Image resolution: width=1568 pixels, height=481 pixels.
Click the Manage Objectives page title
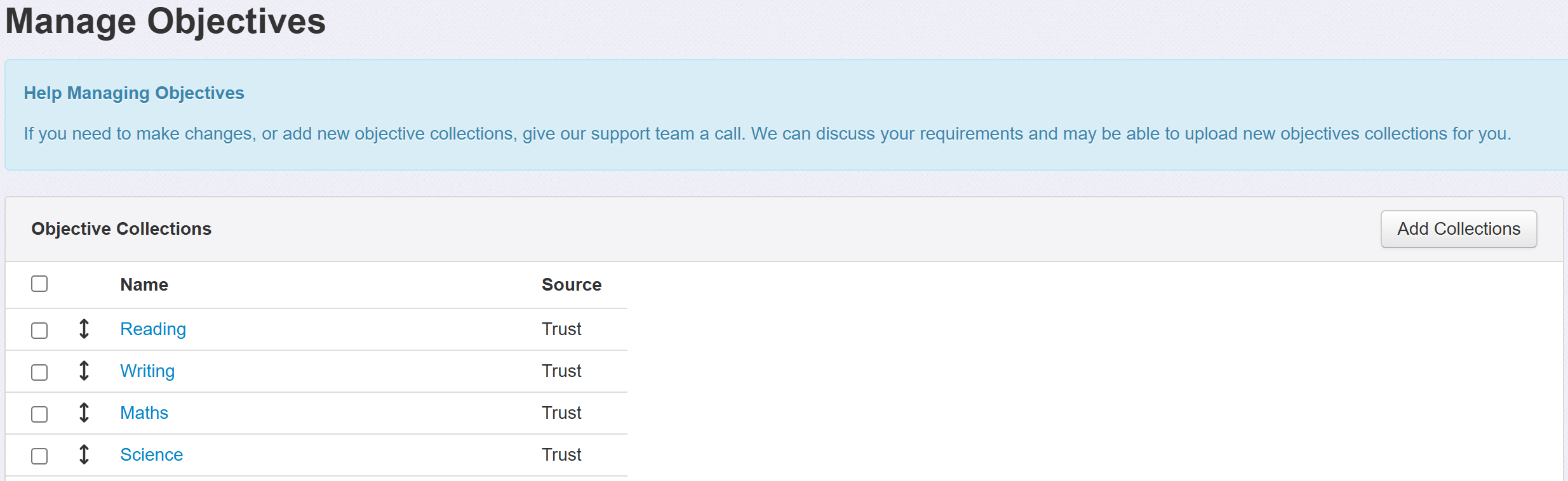click(165, 21)
